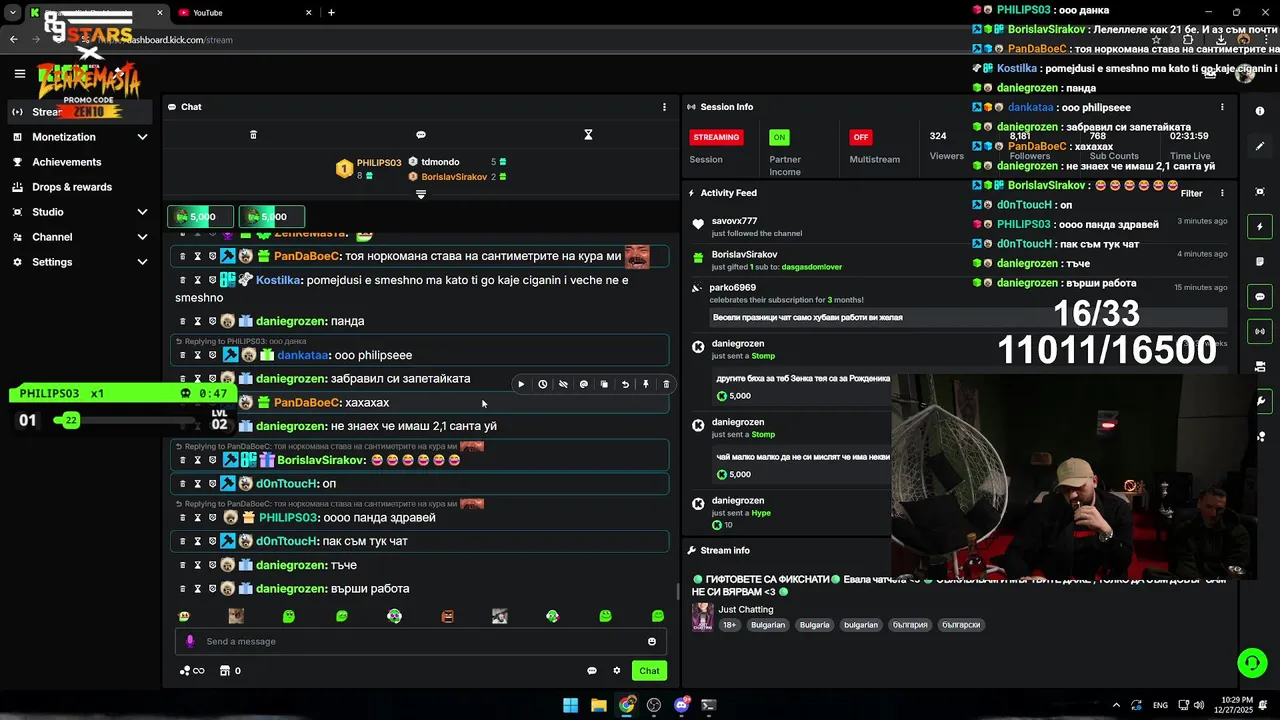Click the copy icon in message hover toolbar
1280x720 pixels.
coord(604,384)
